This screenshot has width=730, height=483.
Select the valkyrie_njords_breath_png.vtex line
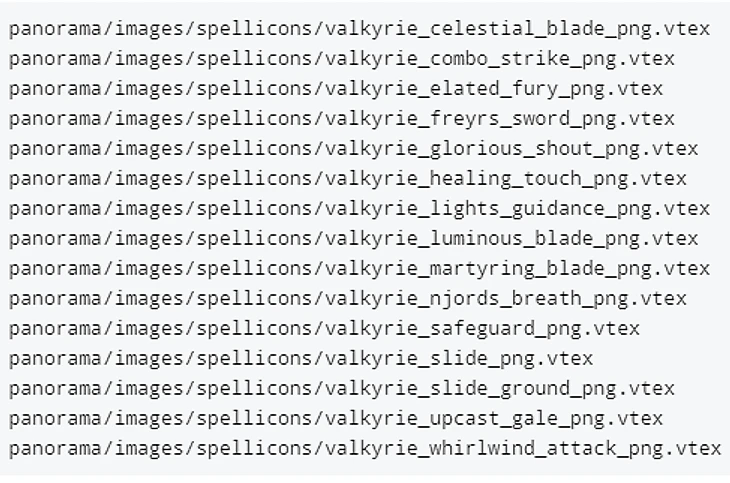[348, 299]
